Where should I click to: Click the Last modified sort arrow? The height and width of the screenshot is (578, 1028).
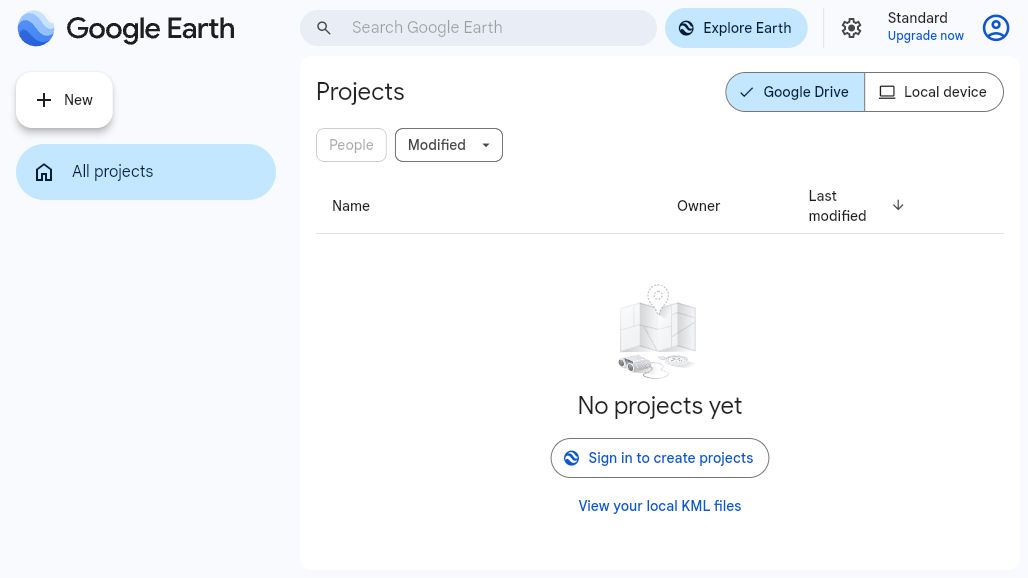(x=898, y=205)
